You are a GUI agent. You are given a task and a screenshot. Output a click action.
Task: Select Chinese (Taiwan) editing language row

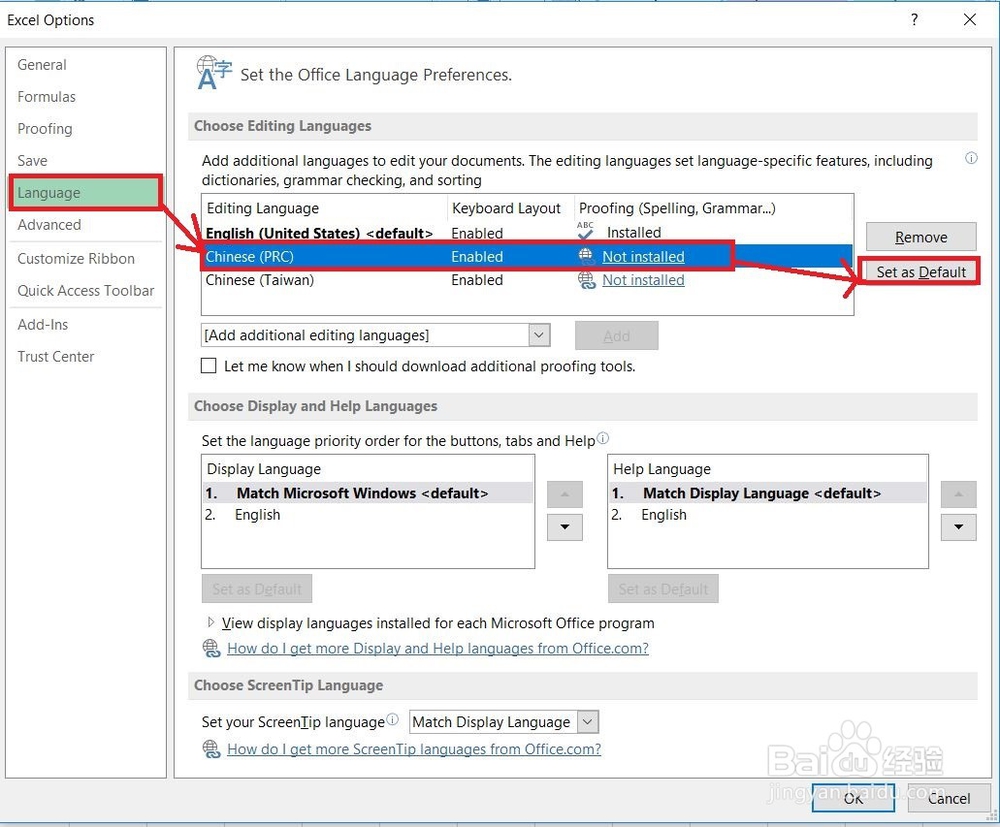click(x=527, y=280)
